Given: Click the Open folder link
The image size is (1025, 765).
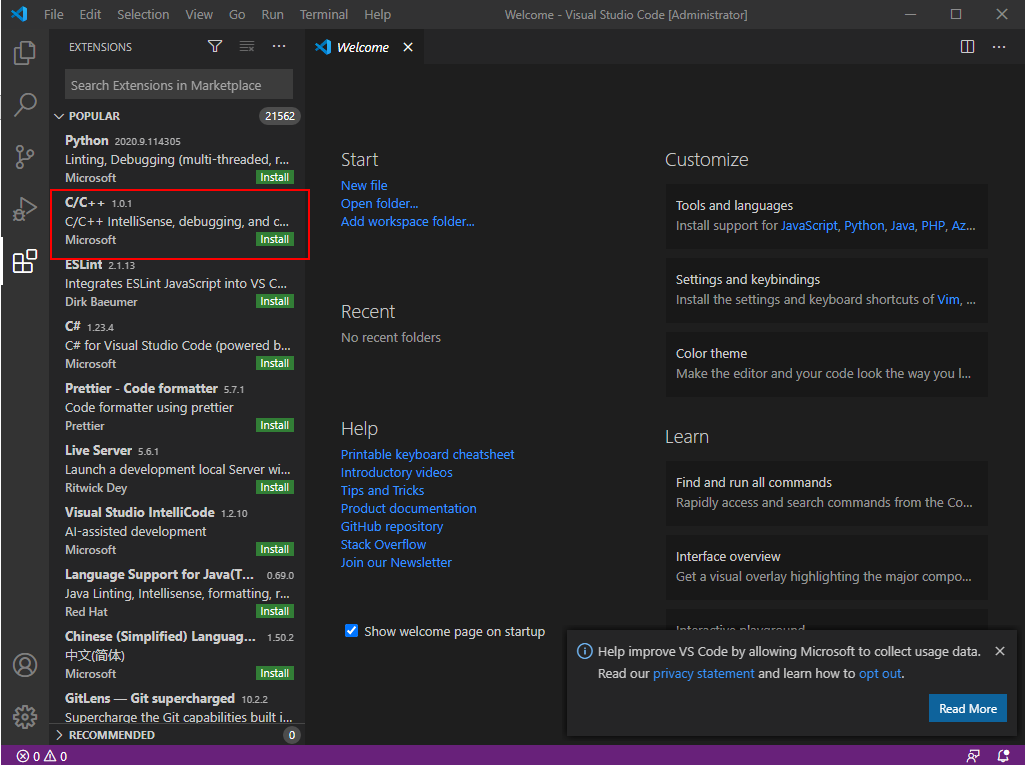Looking at the screenshot, I should [x=379, y=203].
